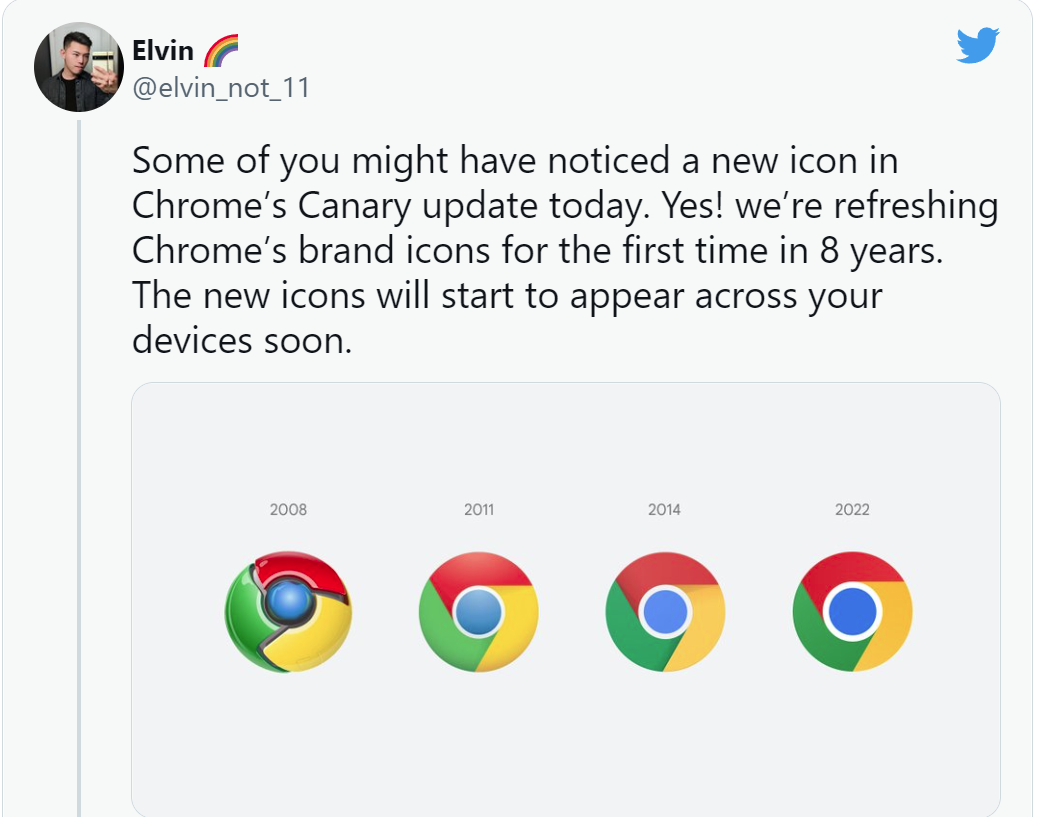Click the Twitter bird logo
Viewport: 1039px width, 817px height.
click(x=977, y=46)
